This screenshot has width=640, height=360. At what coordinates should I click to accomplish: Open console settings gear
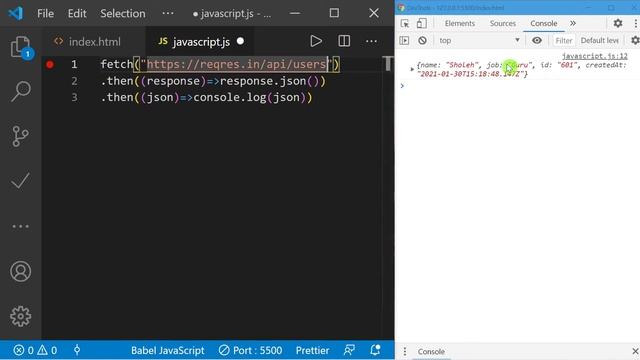pyautogui.click(x=635, y=40)
